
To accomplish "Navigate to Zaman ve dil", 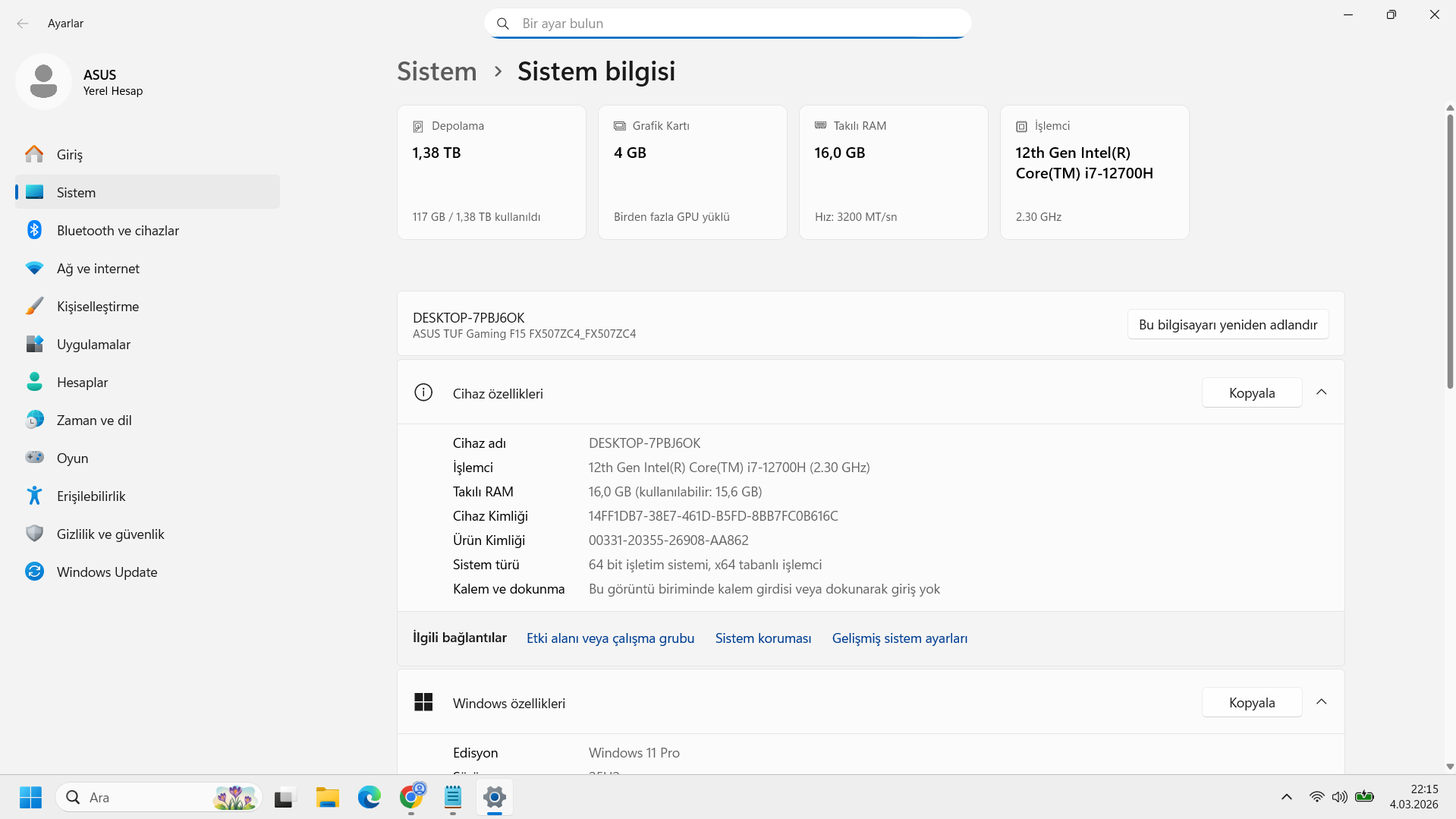I will 94,420.
